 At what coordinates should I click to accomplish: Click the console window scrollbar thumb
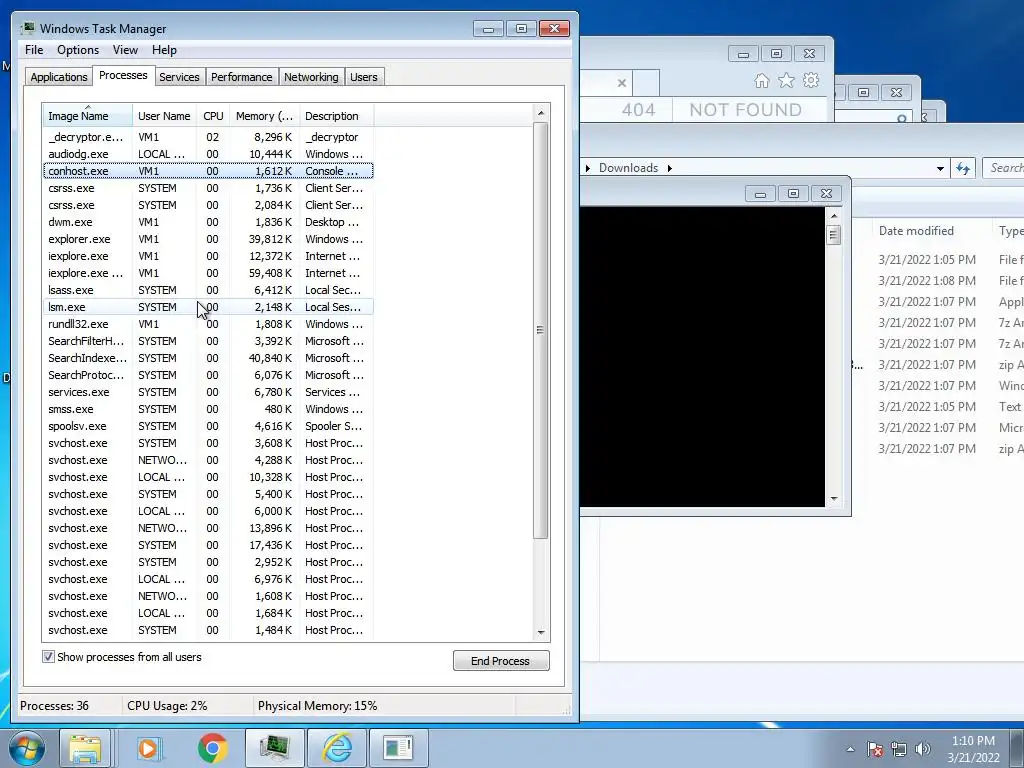pyautogui.click(x=833, y=234)
